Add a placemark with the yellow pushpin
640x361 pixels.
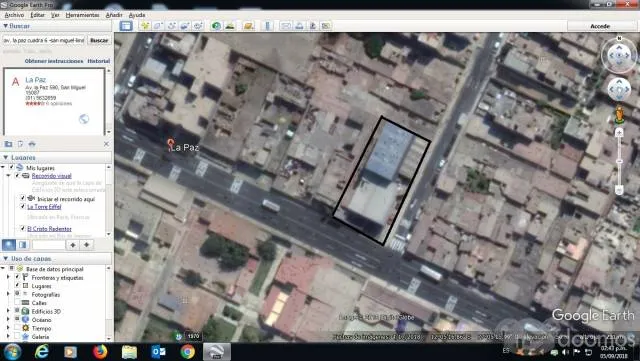coord(145,26)
